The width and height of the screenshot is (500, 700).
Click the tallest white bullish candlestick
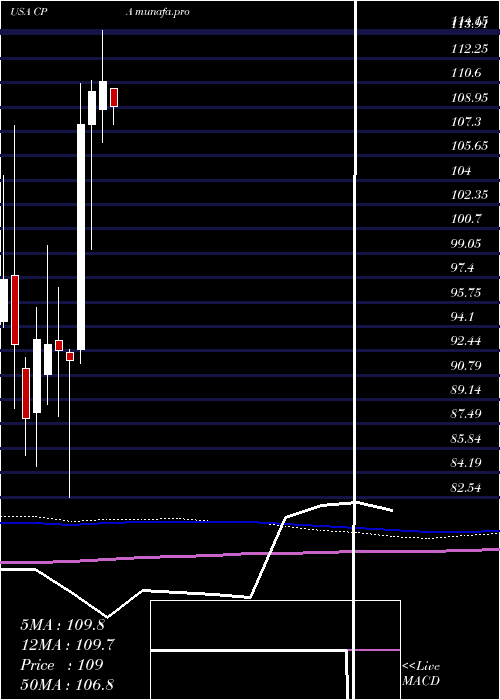81,237
